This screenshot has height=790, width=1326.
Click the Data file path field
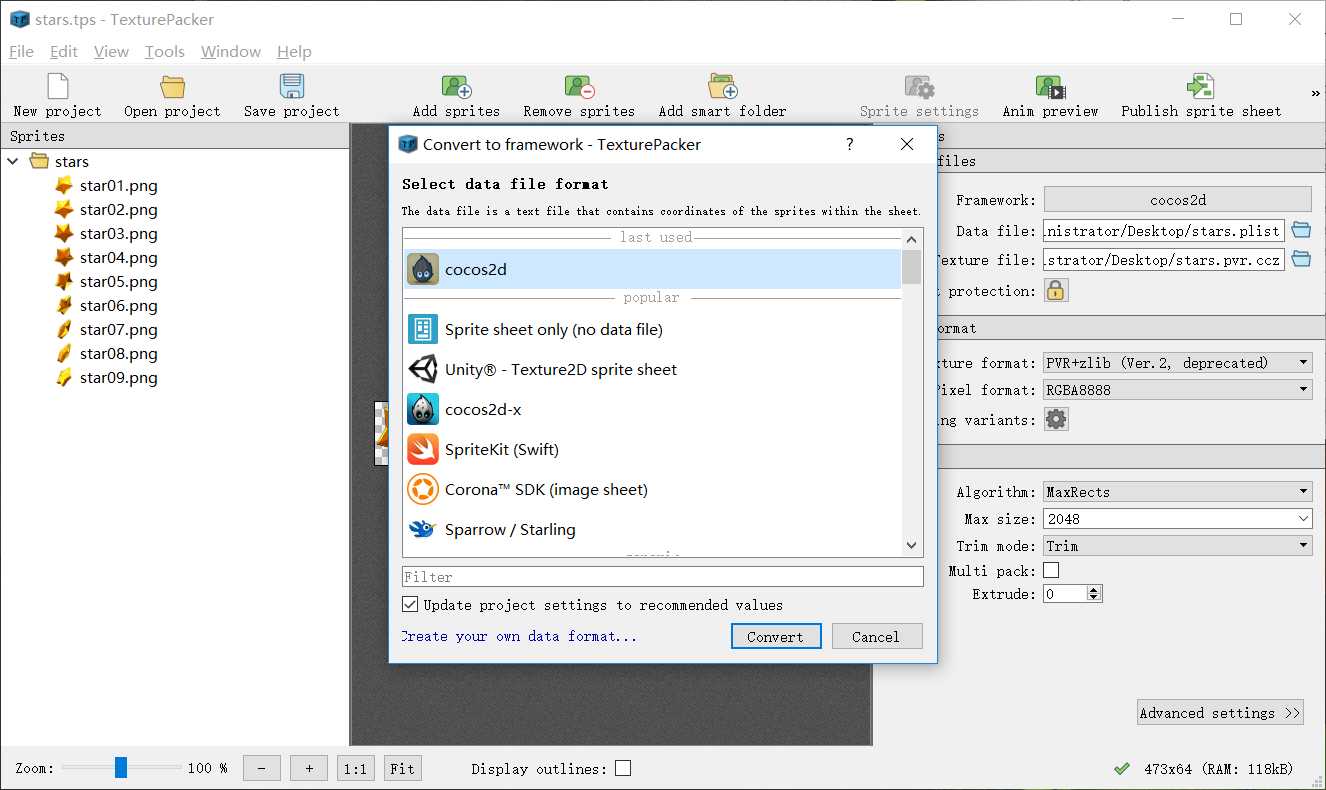pos(1164,230)
